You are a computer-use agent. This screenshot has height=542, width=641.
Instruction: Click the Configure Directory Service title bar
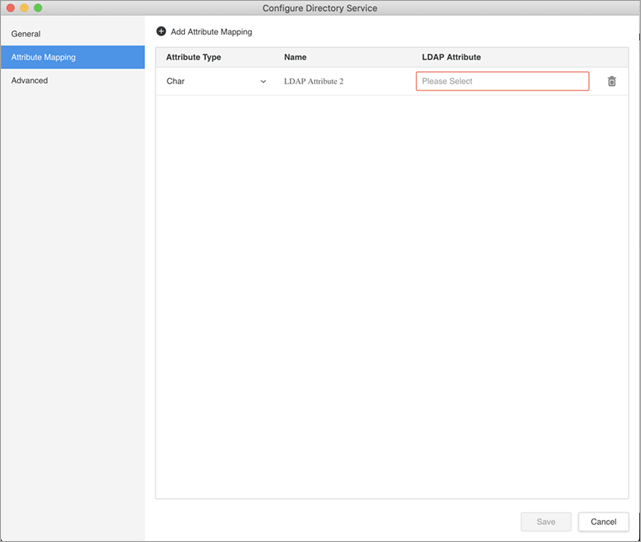tap(320, 8)
